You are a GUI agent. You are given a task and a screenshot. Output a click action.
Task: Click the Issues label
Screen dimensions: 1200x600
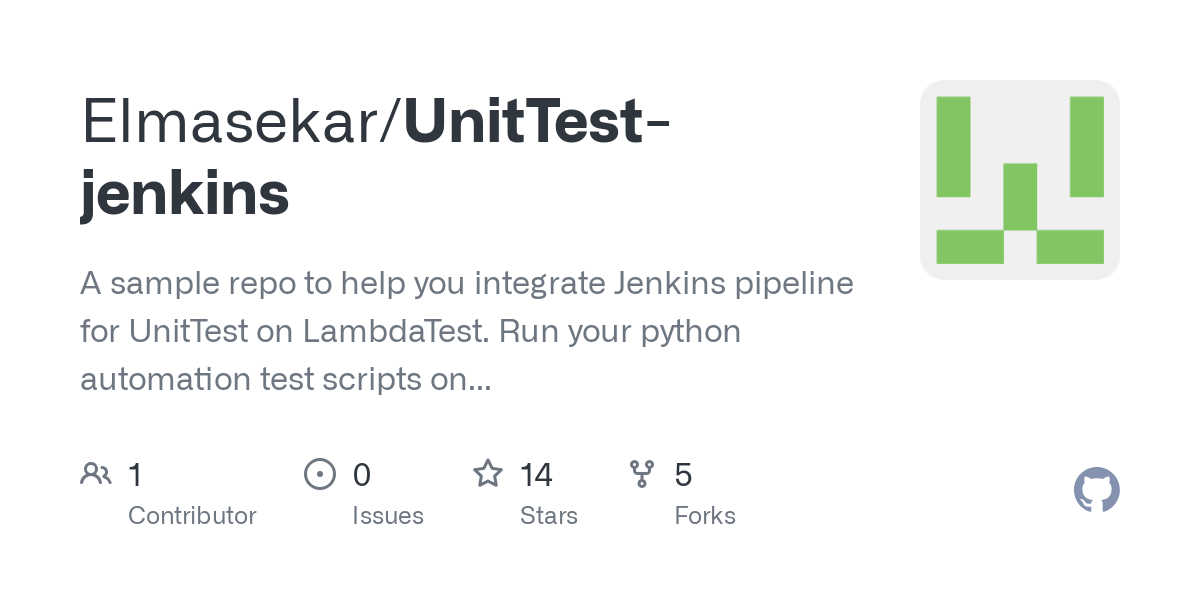coord(388,516)
